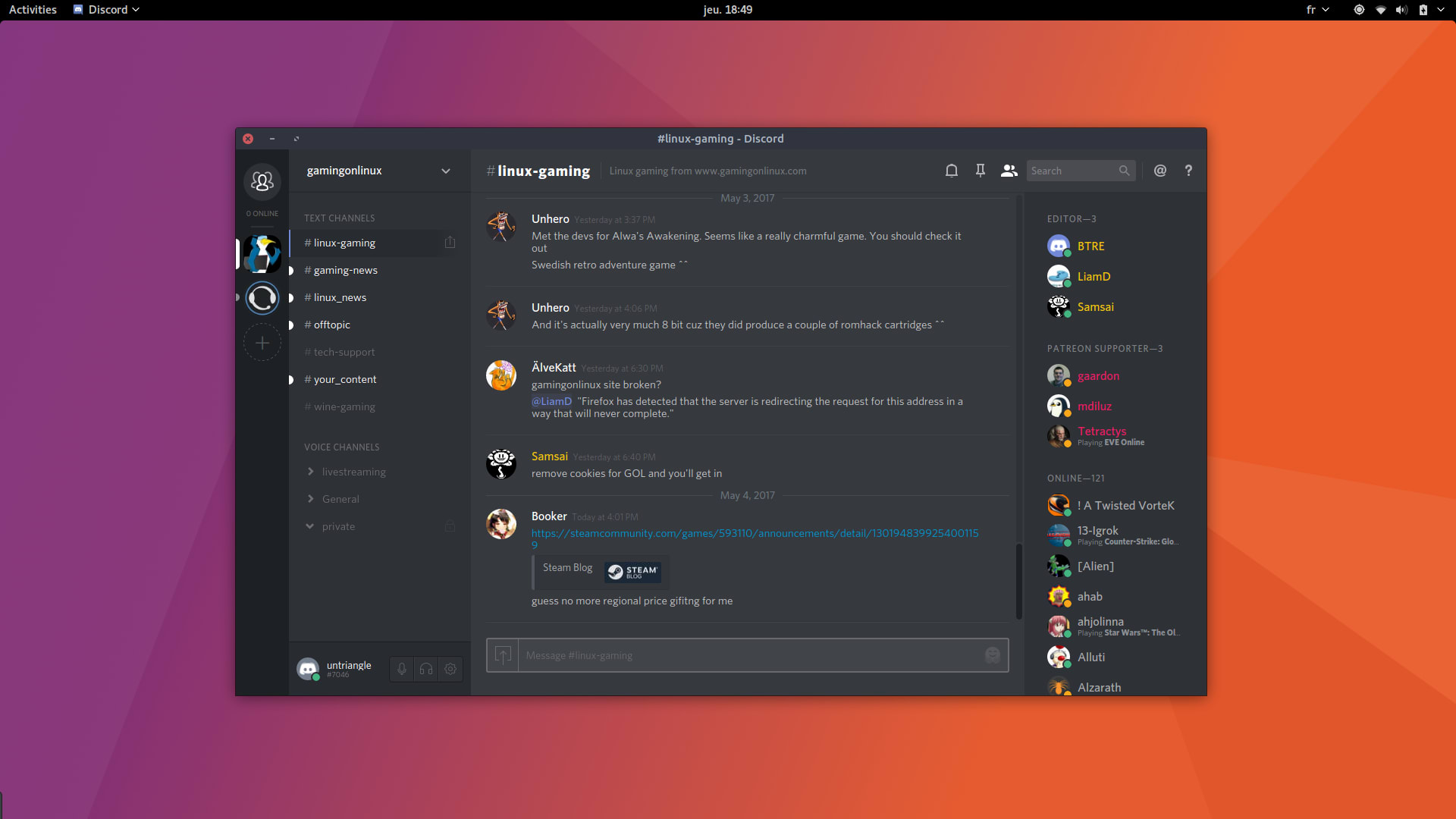Toggle mute microphone button
This screenshot has width=1456, height=819.
(x=403, y=668)
